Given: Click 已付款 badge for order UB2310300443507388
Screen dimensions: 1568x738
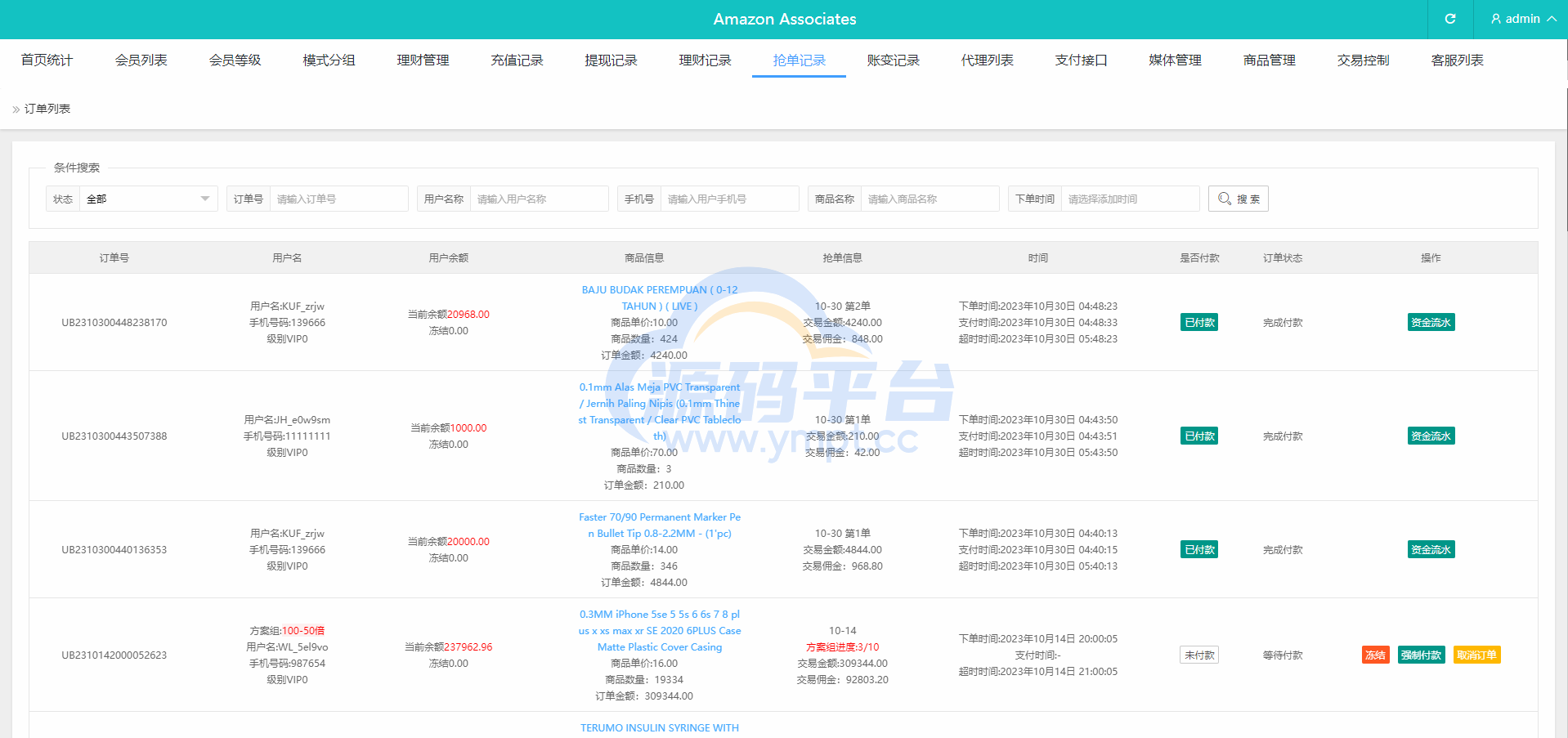Looking at the screenshot, I should pyautogui.click(x=1199, y=436).
